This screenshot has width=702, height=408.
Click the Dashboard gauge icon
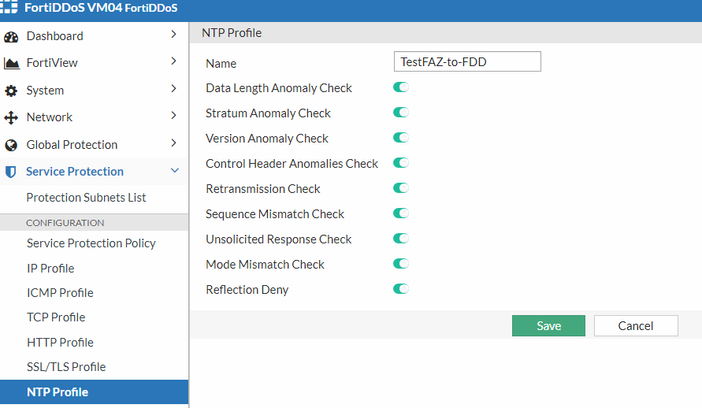click(12, 37)
